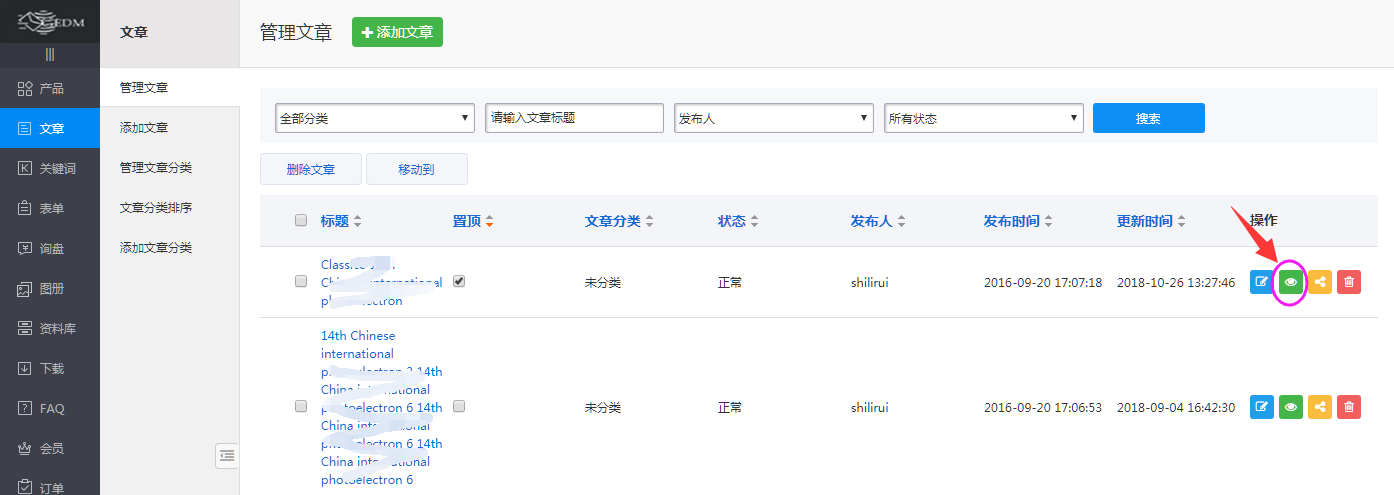Preview the article updated 2018-09-04
1394x495 pixels.
click(x=1291, y=407)
